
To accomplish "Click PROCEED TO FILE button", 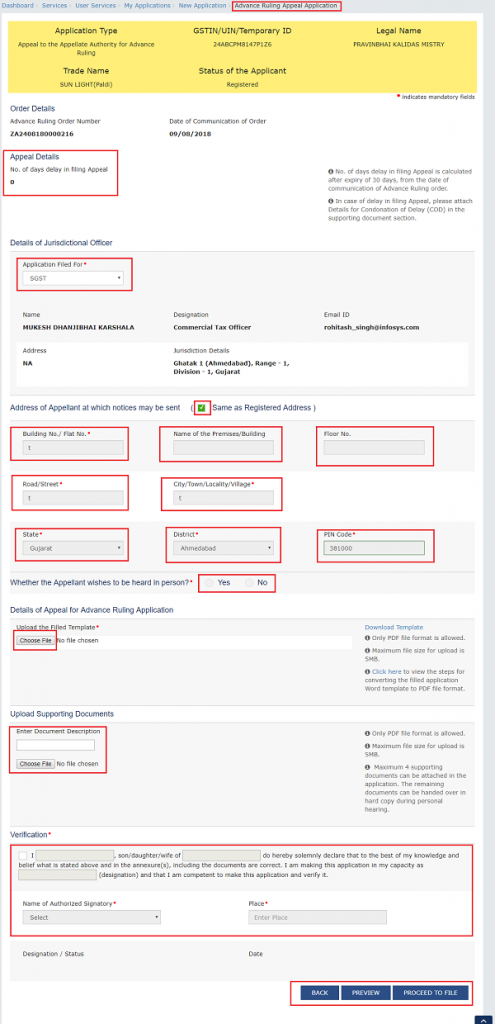I will point(430,993).
